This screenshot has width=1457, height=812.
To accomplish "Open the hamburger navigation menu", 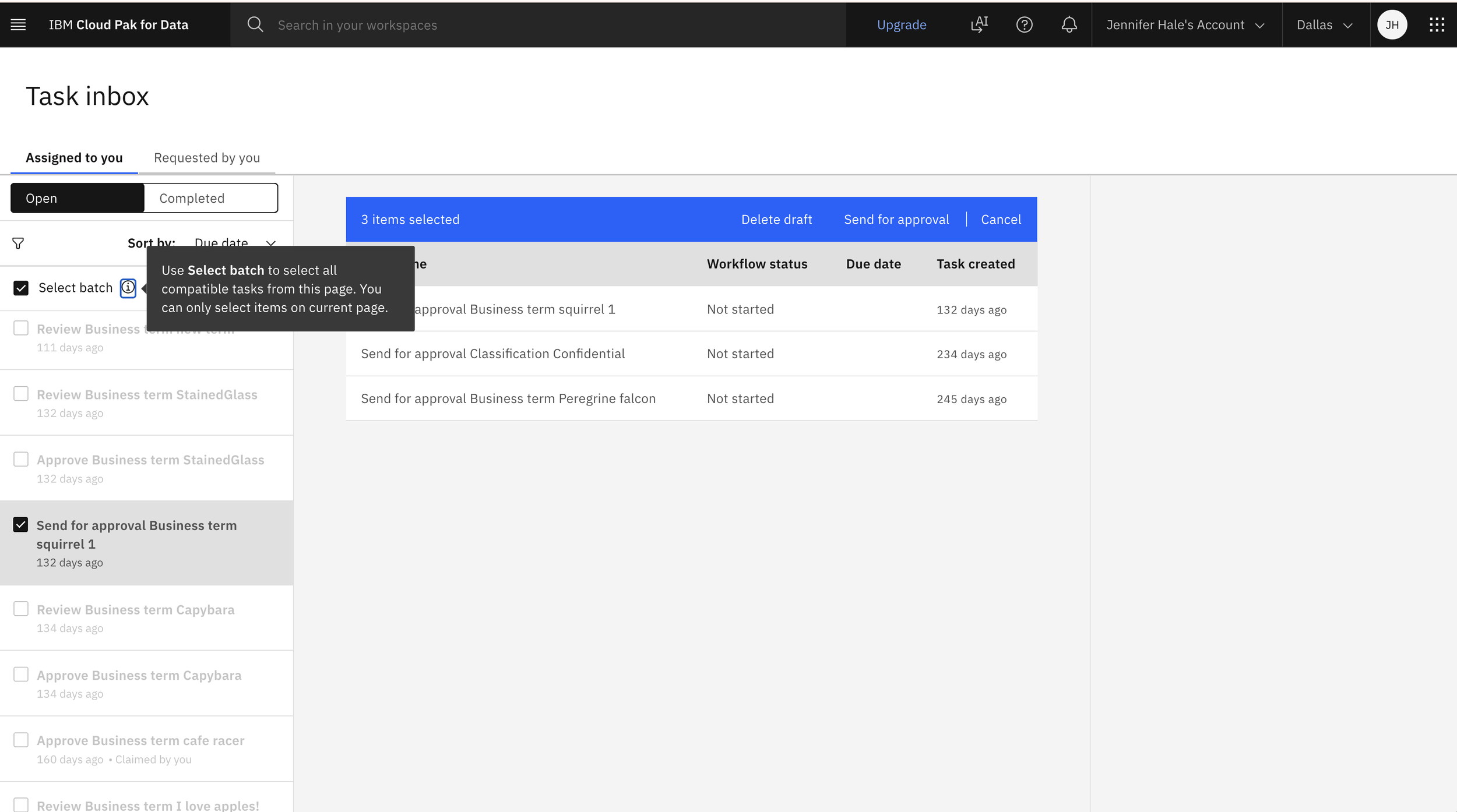I will [18, 24].
